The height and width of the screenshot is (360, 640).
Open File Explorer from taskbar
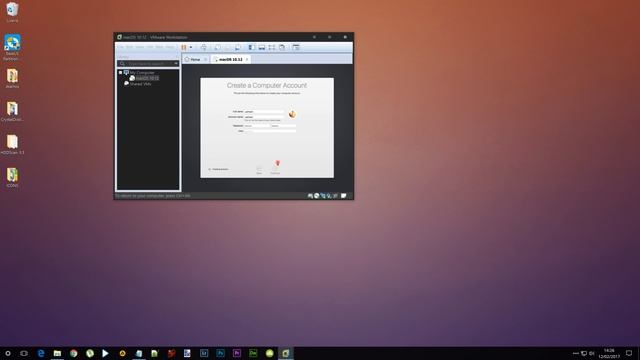click(x=57, y=353)
